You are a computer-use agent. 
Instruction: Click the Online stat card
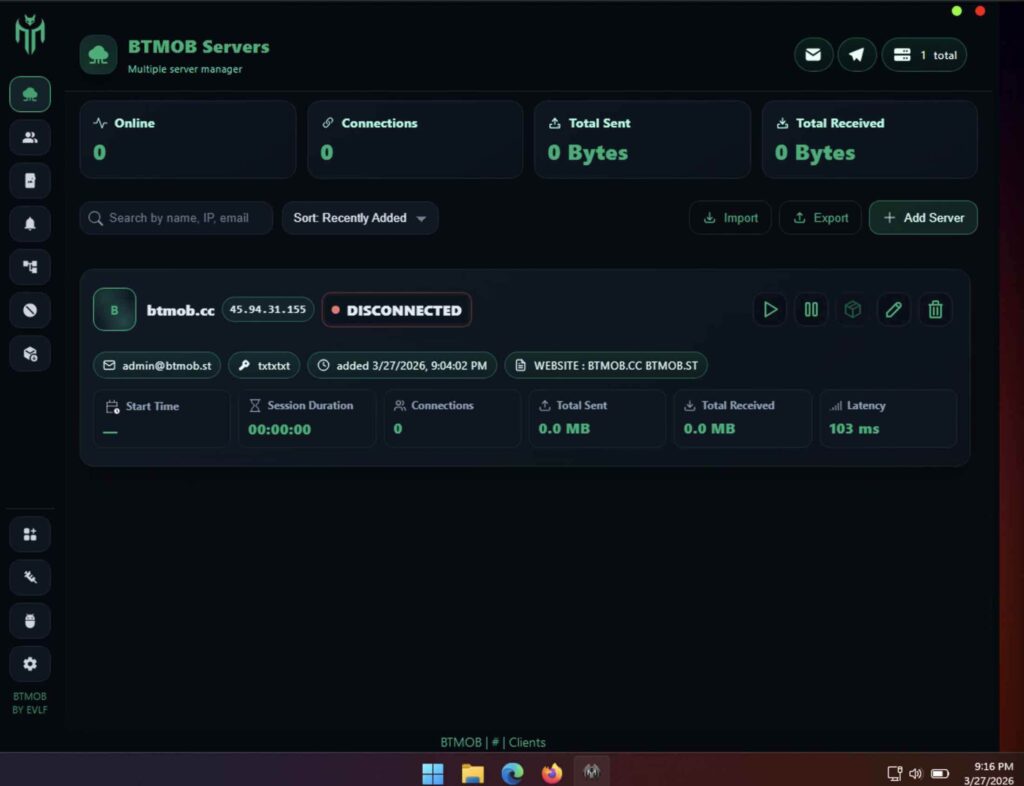187,139
